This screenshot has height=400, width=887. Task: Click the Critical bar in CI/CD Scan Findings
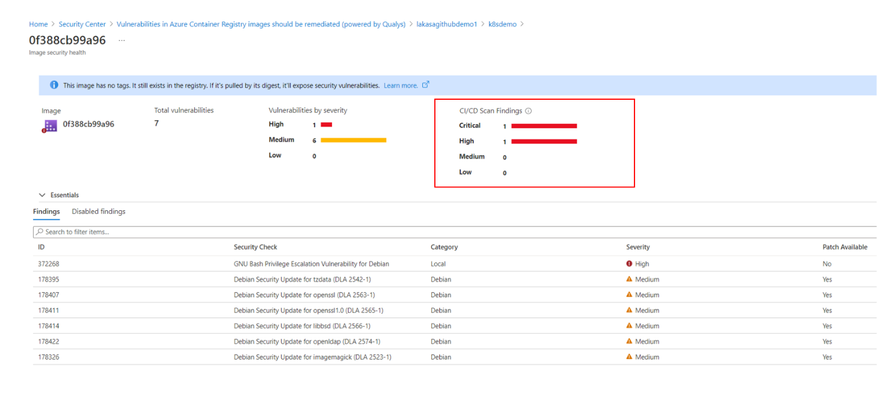click(x=544, y=126)
